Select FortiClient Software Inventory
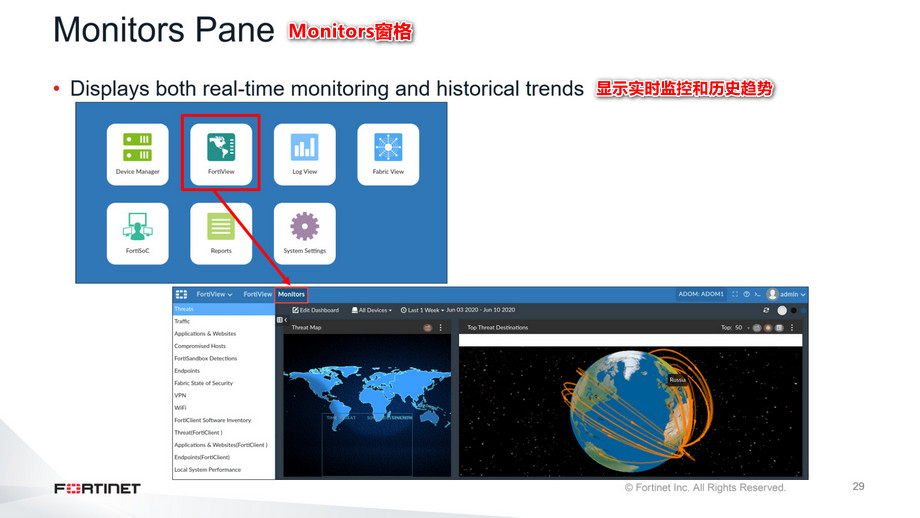 (x=224, y=420)
